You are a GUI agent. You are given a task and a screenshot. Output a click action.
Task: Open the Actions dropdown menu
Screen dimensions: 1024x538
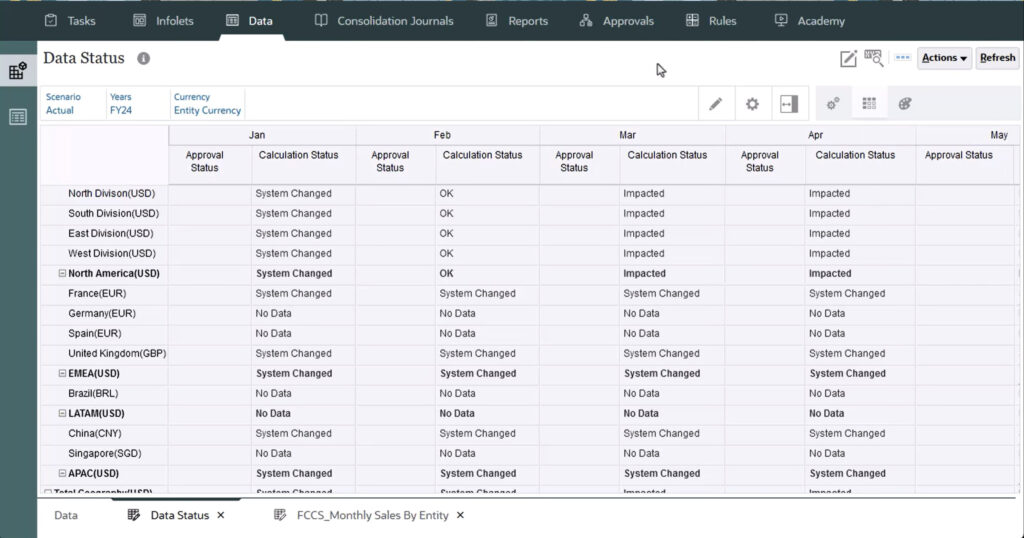click(x=944, y=58)
